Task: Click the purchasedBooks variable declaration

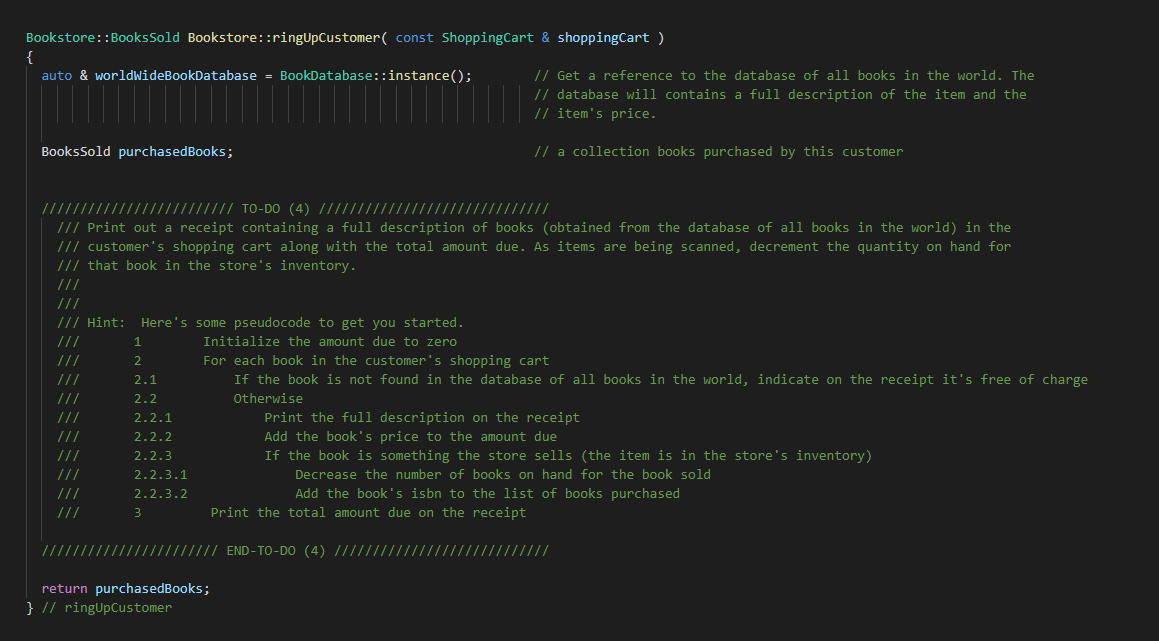Action: [x=172, y=152]
